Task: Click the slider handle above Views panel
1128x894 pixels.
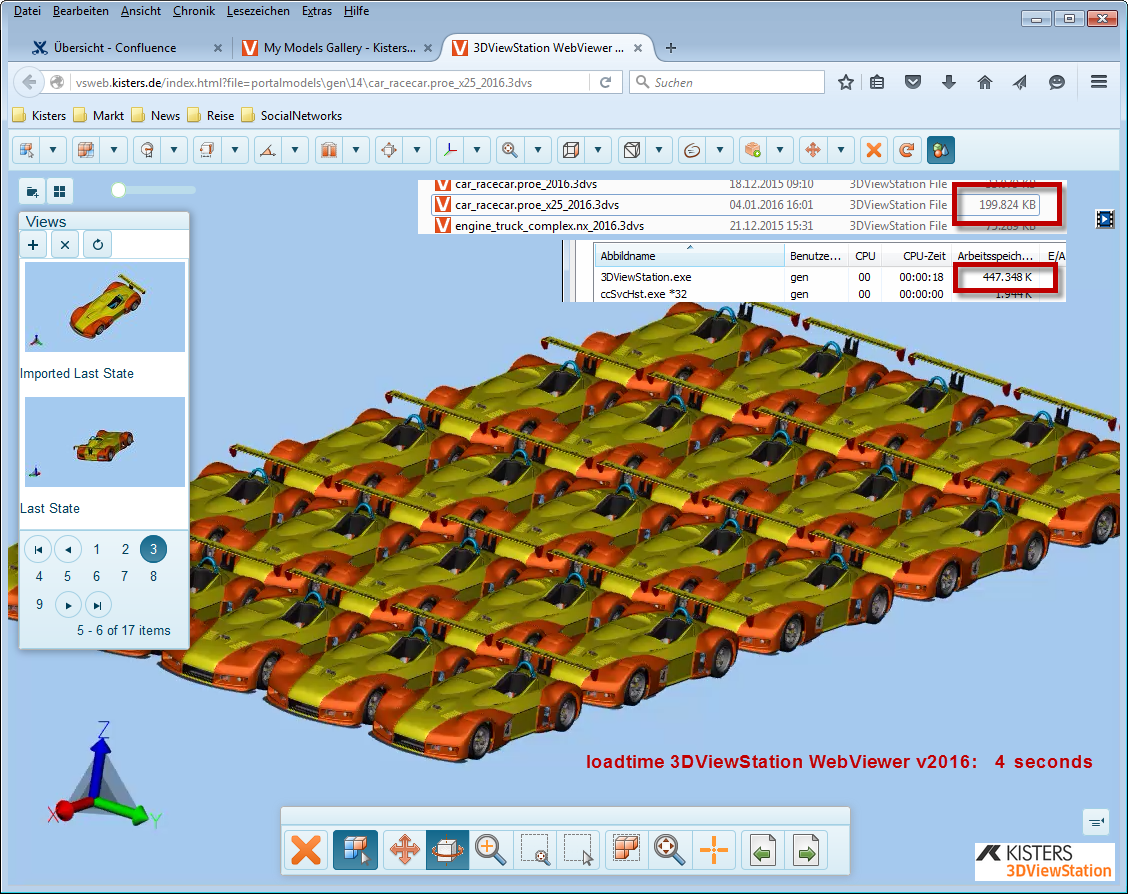Action: coord(118,190)
